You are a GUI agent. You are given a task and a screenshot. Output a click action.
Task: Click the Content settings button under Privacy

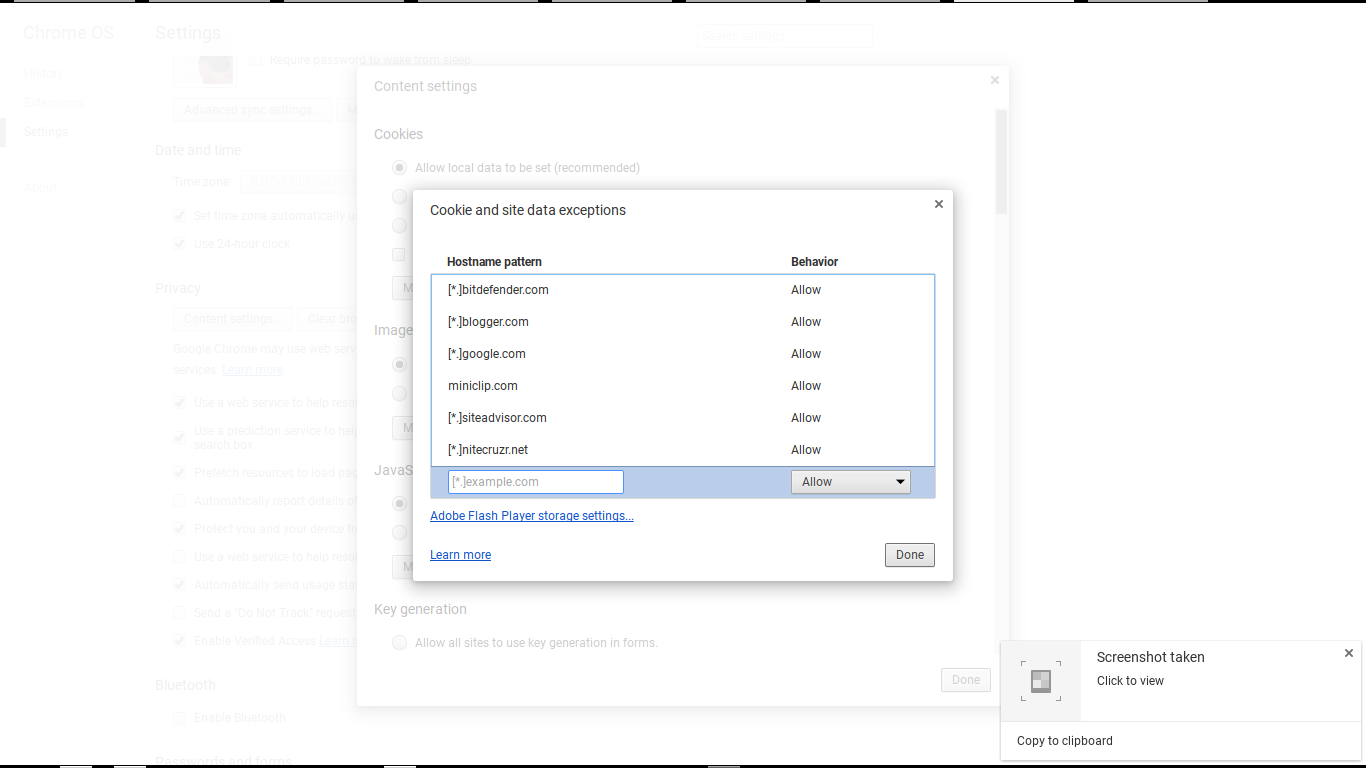[232, 319]
